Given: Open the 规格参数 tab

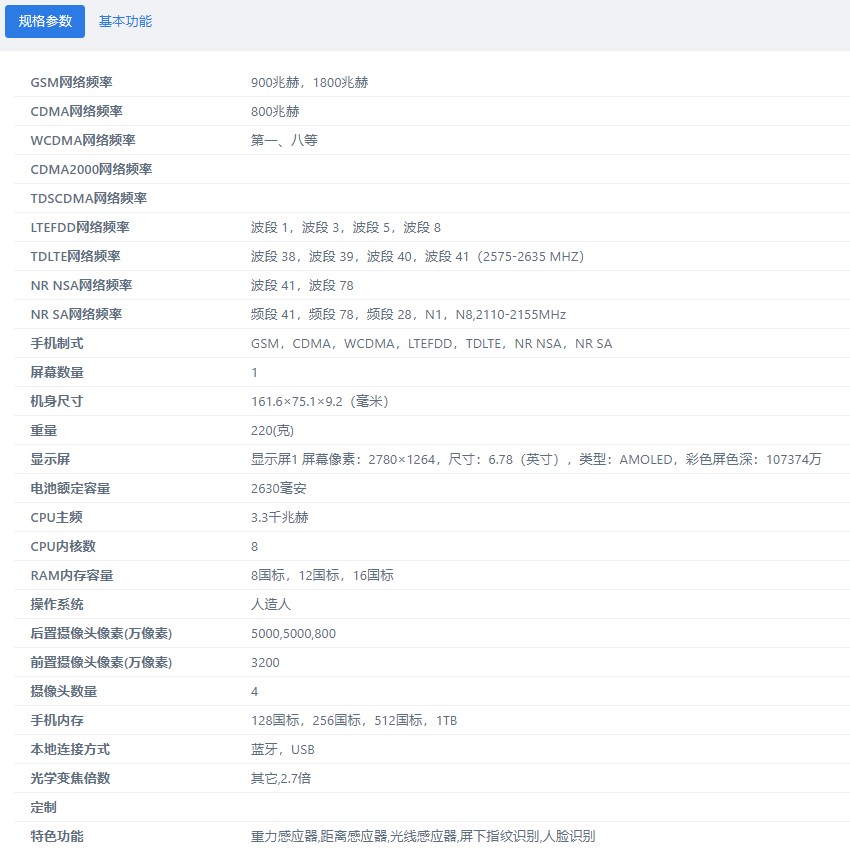Looking at the screenshot, I should pyautogui.click(x=45, y=22).
